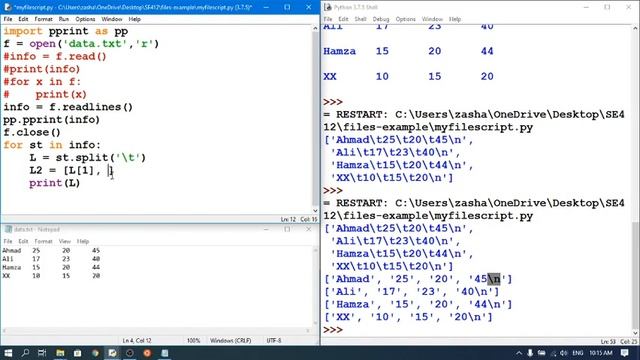Screen dimensions: 640x360
Task: Click the editor vertical scrollbar up arrow
Action: [315, 28]
